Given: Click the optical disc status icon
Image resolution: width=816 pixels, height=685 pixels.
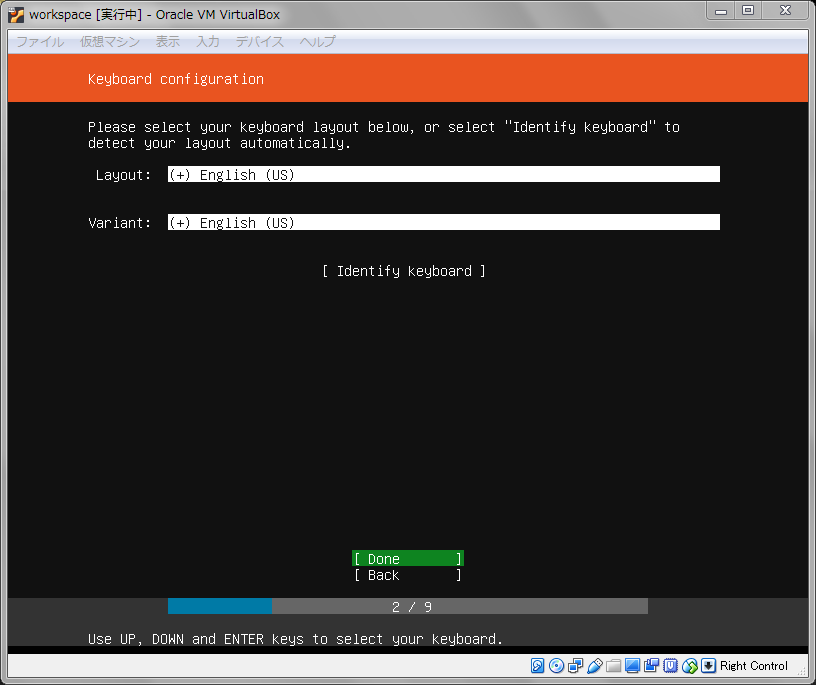Looking at the screenshot, I should click(x=556, y=665).
